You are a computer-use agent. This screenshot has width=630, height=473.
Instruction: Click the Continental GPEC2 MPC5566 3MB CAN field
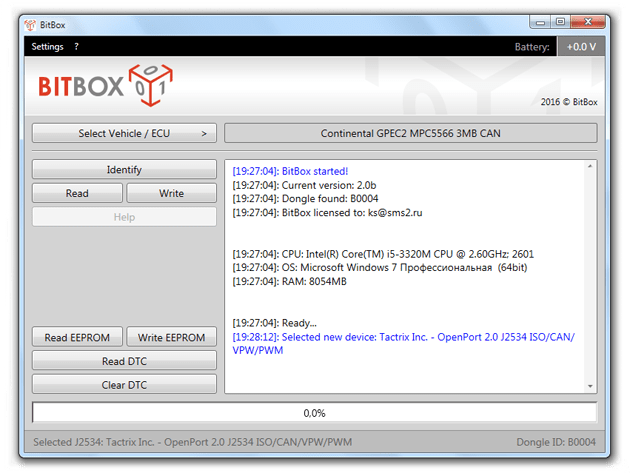pyautogui.click(x=410, y=133)
